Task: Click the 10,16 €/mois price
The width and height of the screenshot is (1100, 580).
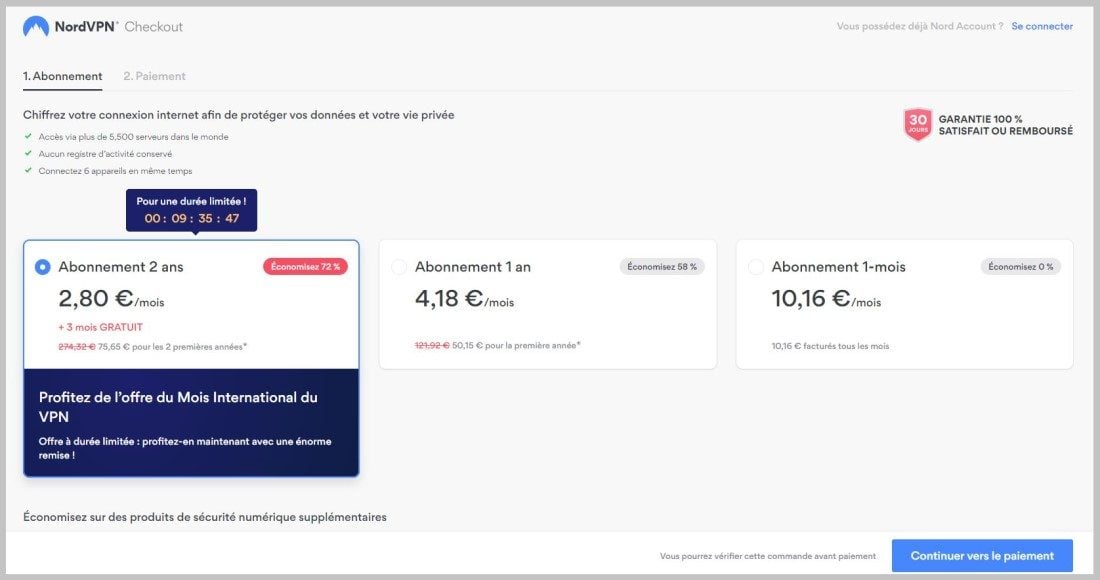Action: pos(826,299)
